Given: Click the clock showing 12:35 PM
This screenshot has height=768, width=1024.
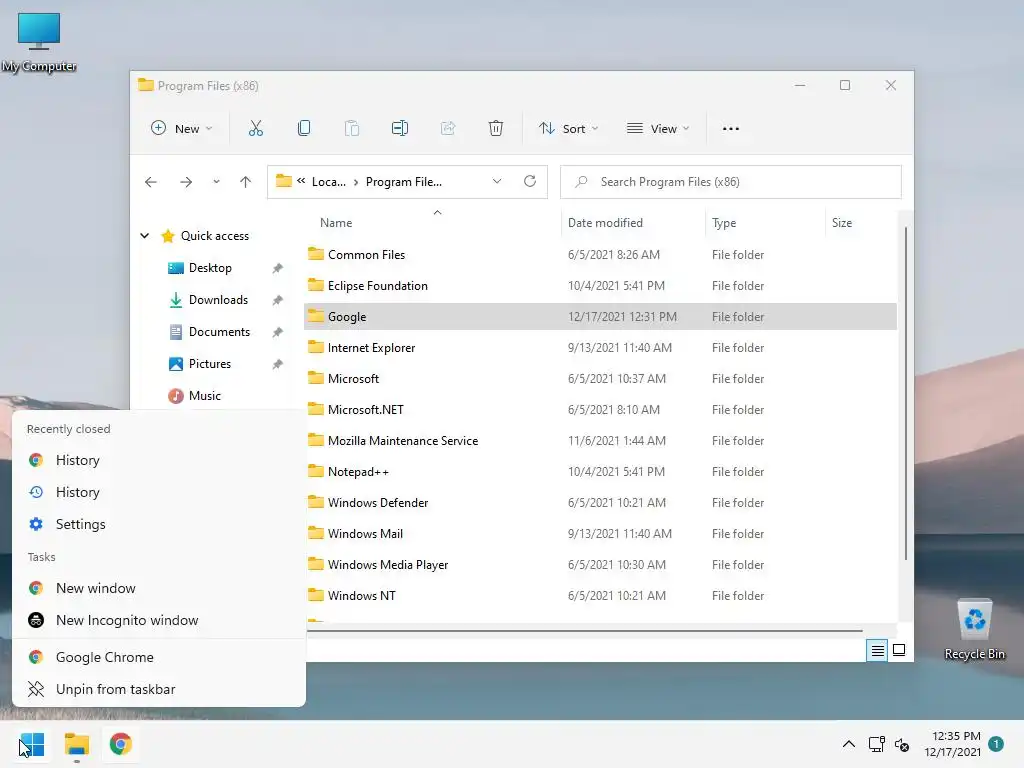Looking at the screenshot, I should coord(955,736).
